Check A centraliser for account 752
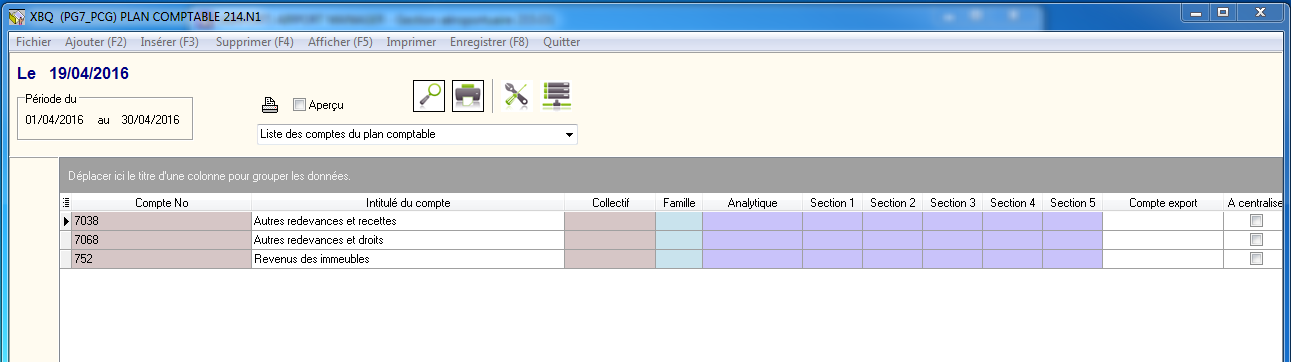 [1257, 259]
